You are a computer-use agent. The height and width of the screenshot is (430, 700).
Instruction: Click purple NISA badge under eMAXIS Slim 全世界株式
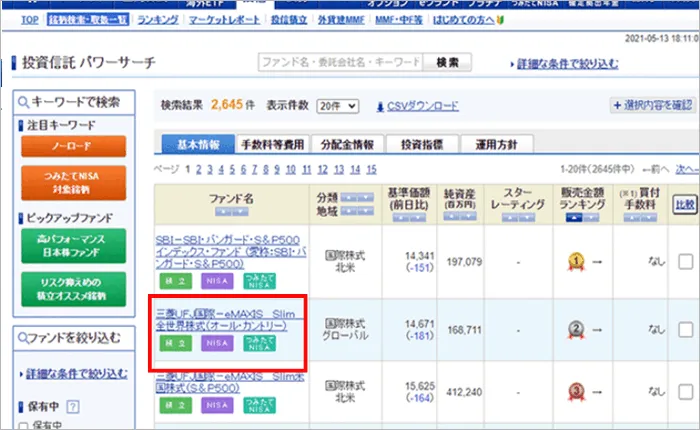point(217,343)
